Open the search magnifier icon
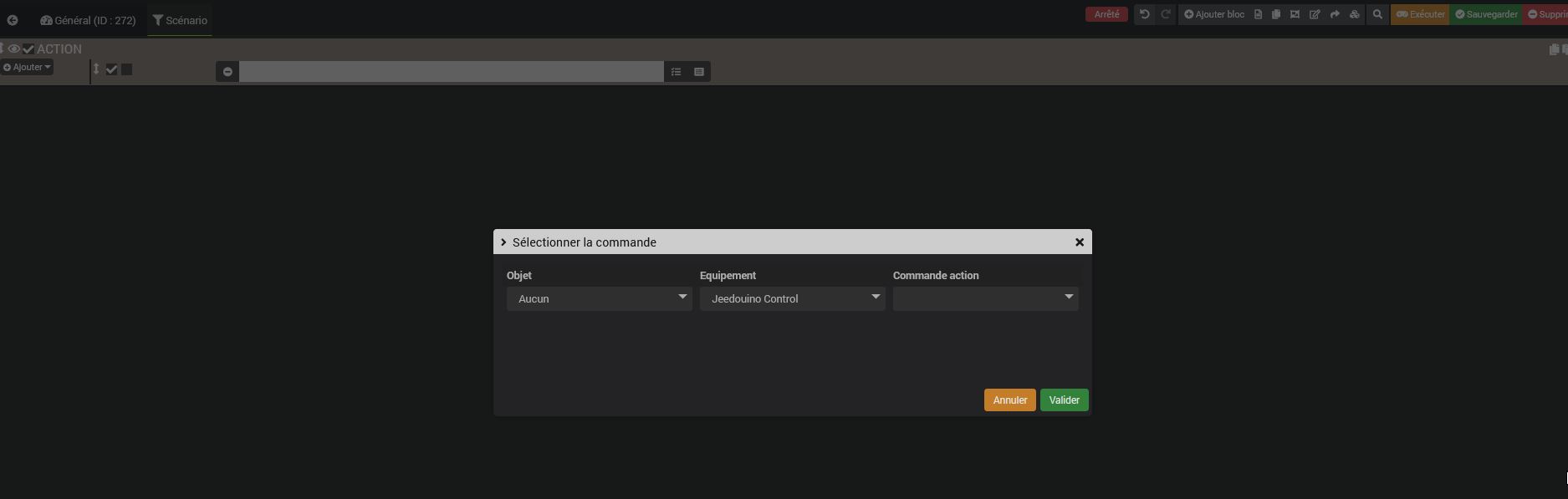This screenshot has width=1568, height=499. tap(1377, 14)
